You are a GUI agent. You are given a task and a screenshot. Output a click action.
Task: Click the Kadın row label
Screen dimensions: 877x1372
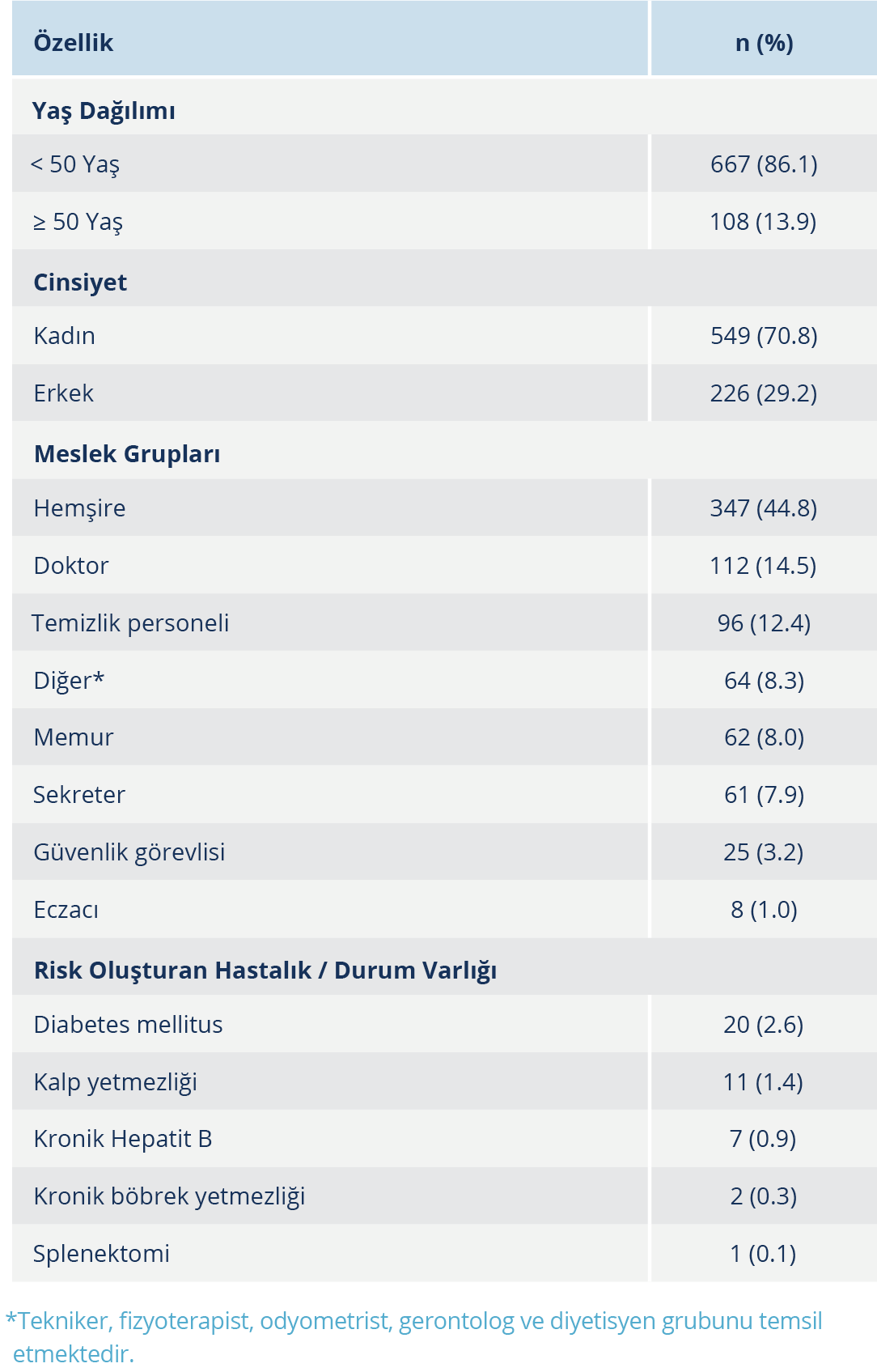pyautogui.click(x=65, y=336)
